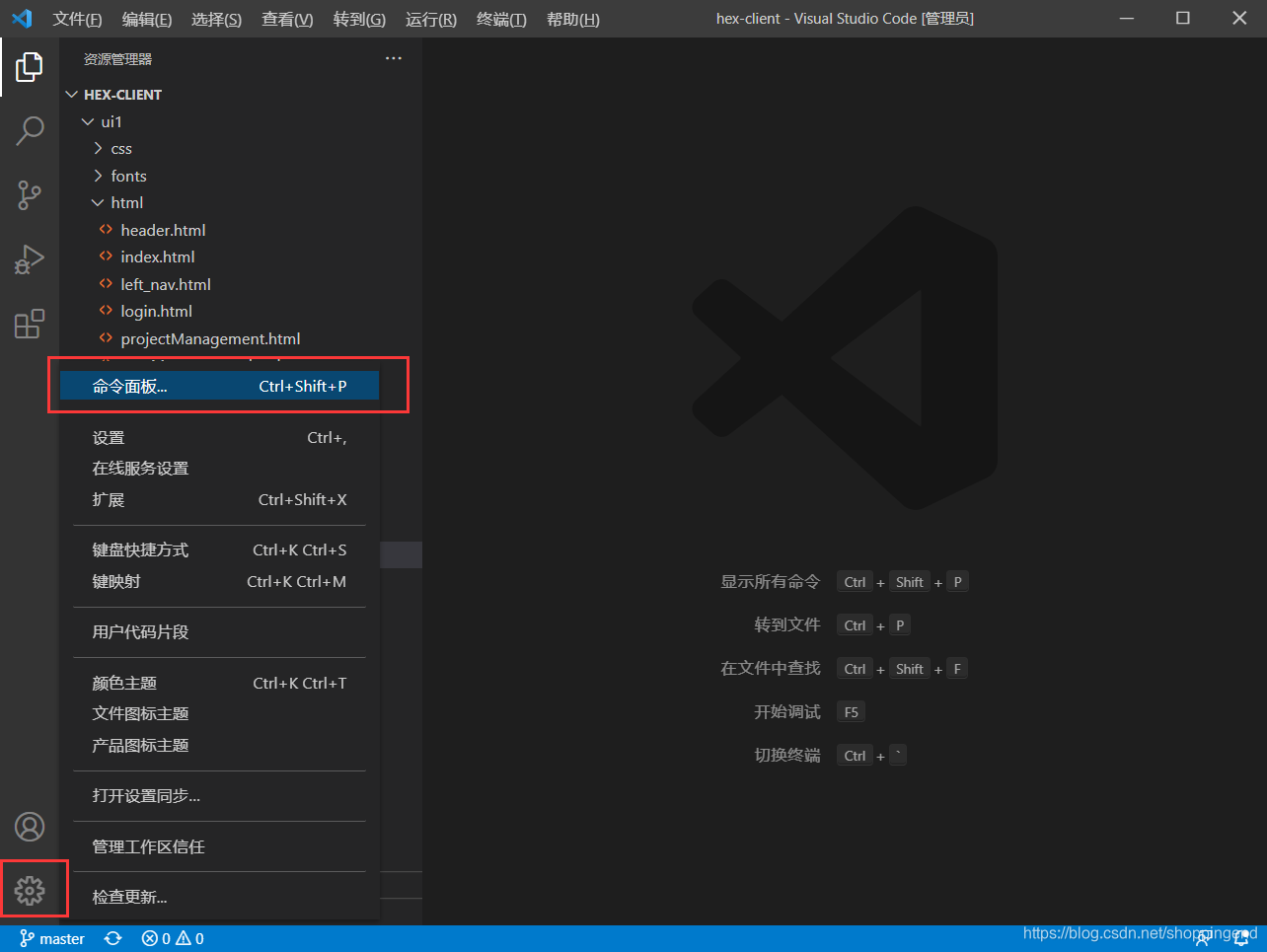
Task: Click the 资源管理器 panel title
Action: pyautogui.click(x=117, y=59)
